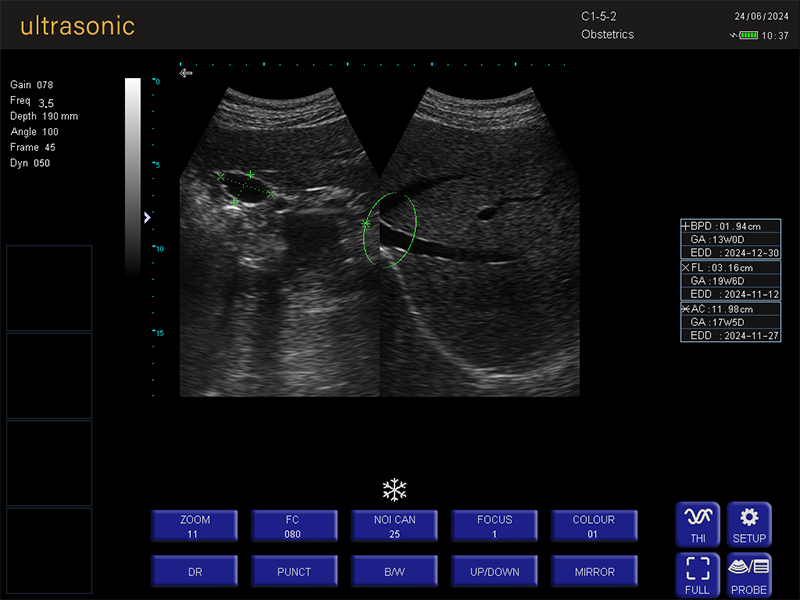Screen dimensions: 800x600
Task: Click the focus position arrow on depth scale
Action: (148, 217)
